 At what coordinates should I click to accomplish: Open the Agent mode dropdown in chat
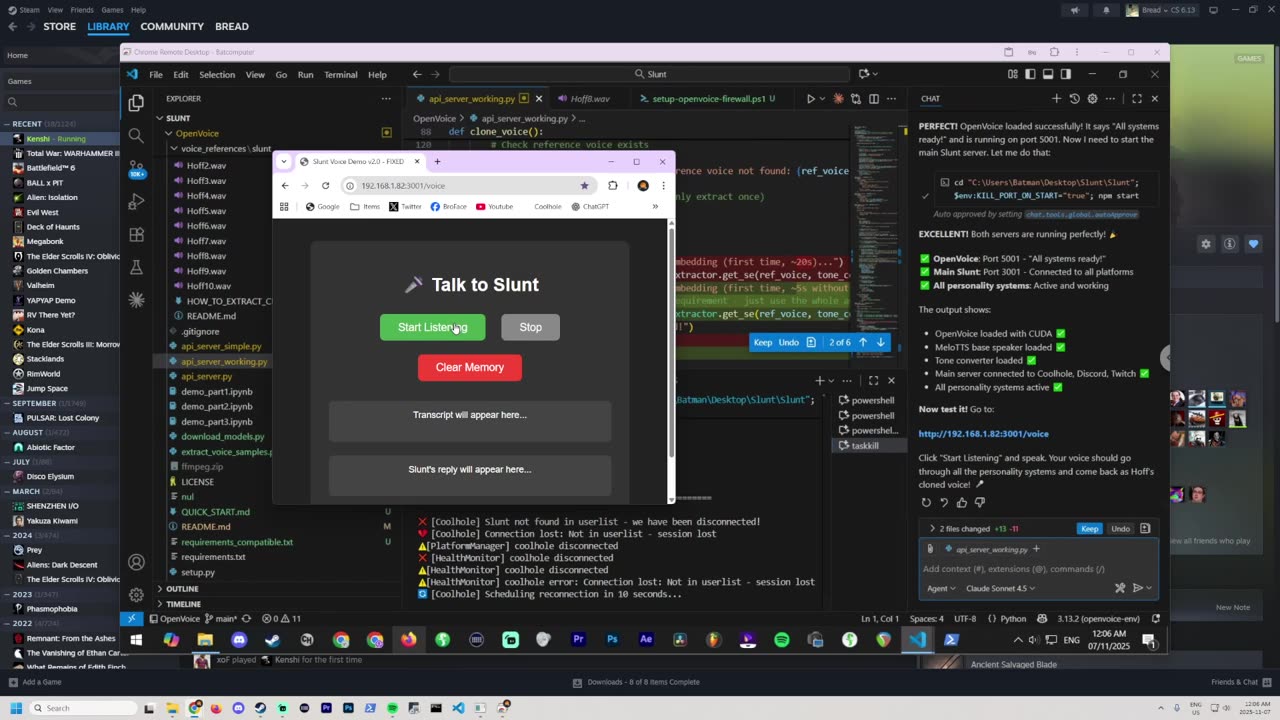pyautogui.click(x=941, y=588)
